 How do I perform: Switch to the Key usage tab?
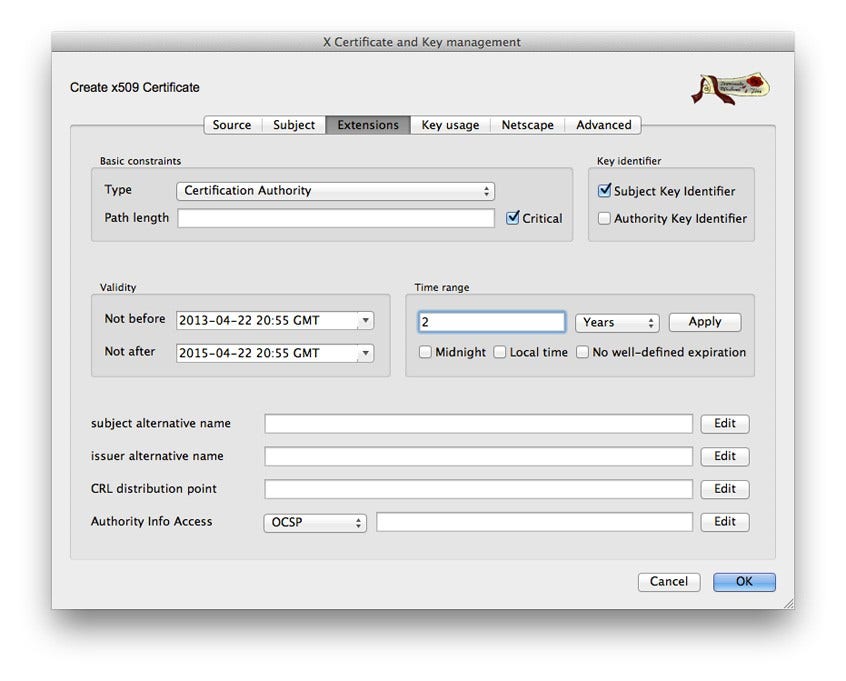click(451, 125)
